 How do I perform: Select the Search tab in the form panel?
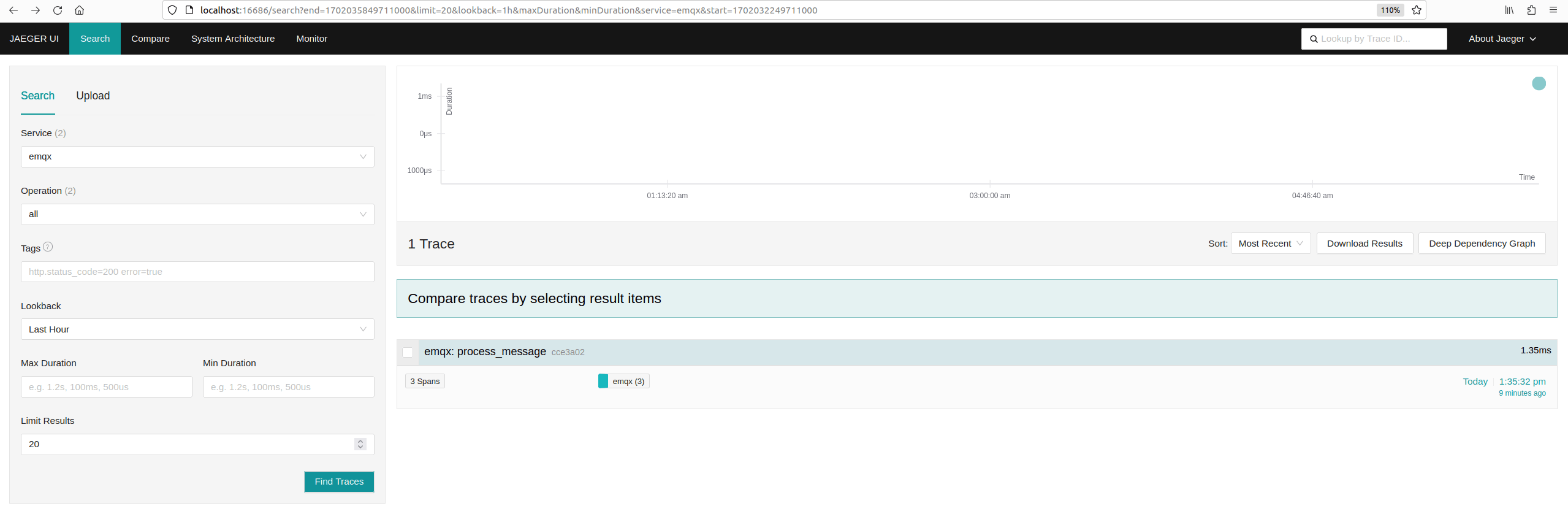point(38,96)
